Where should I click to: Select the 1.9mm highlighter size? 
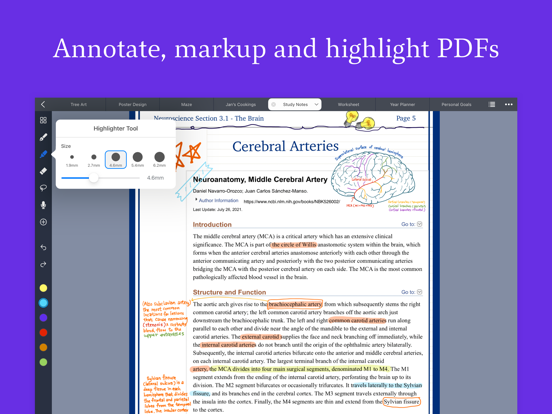click(x=72, y=159)
